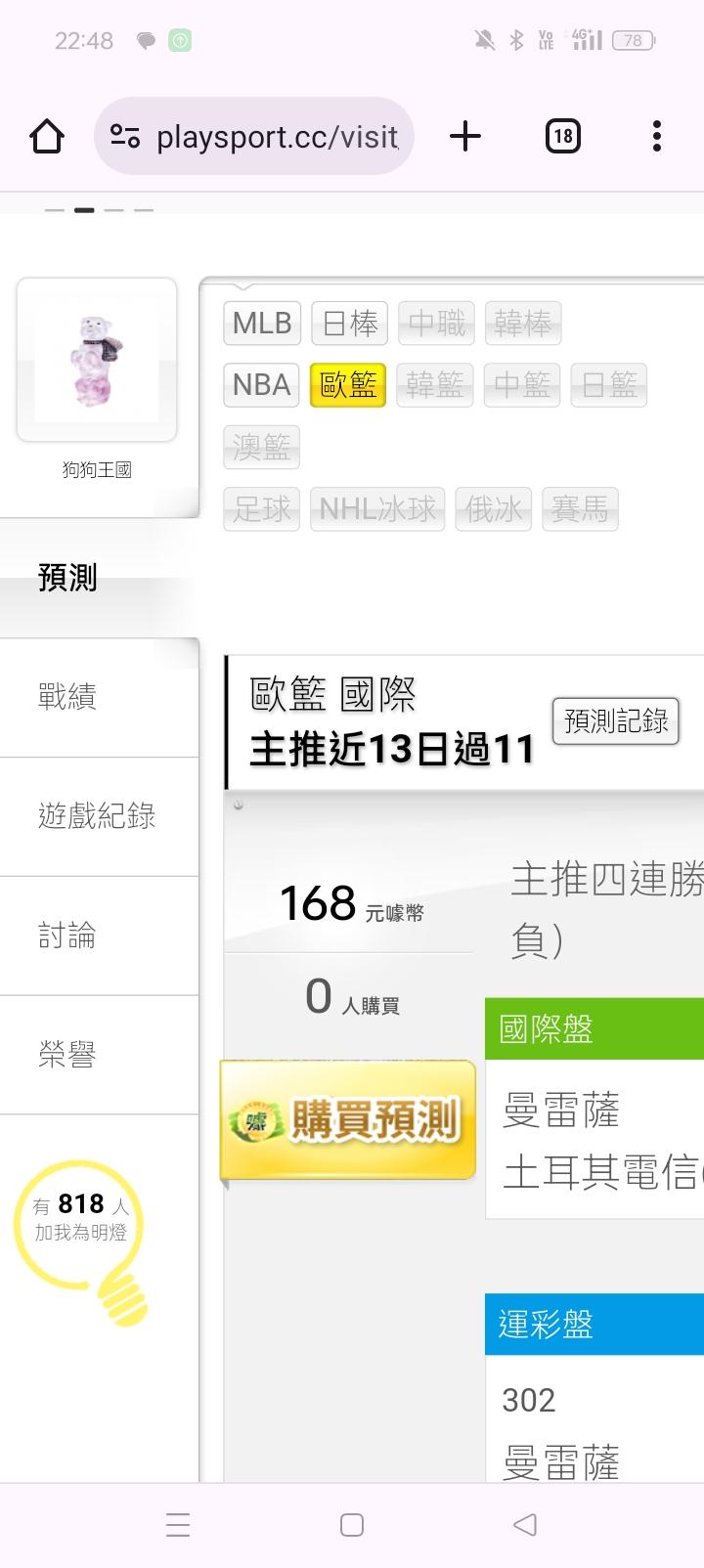Select the 日棒 league filter

click(350, 323)
